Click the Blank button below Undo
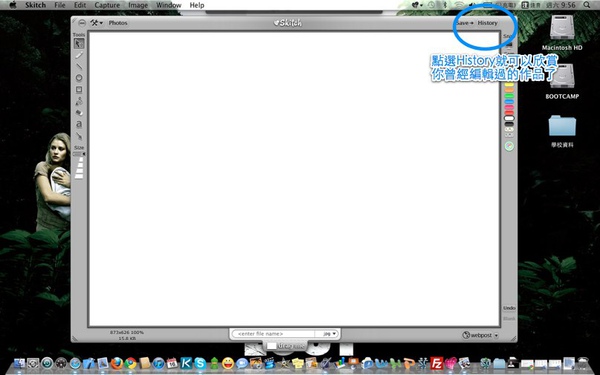The height and width of the screenshot is (375, 600). coord(509,318)
